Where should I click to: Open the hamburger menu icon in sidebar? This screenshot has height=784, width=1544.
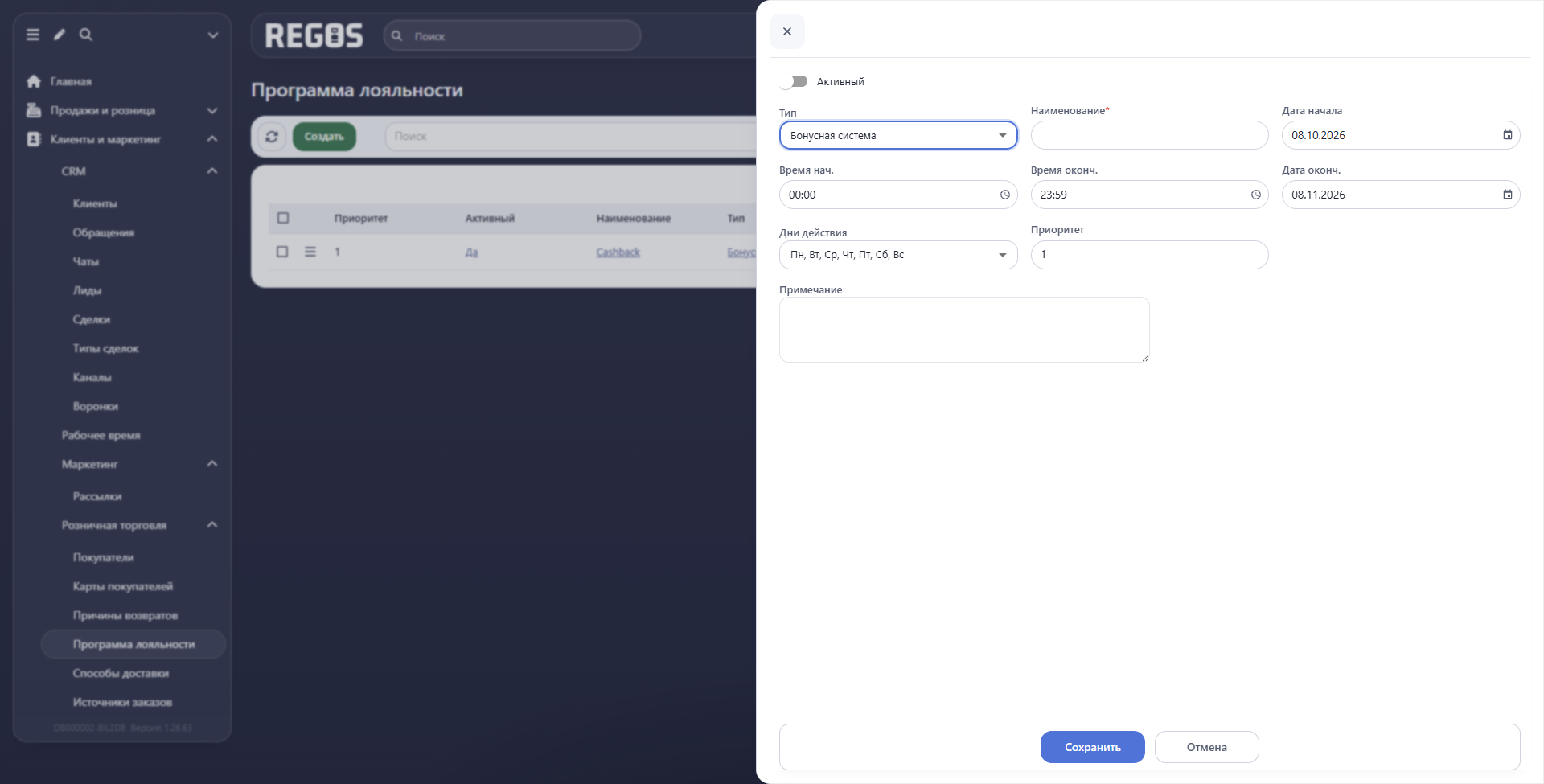tap(33, 35)
